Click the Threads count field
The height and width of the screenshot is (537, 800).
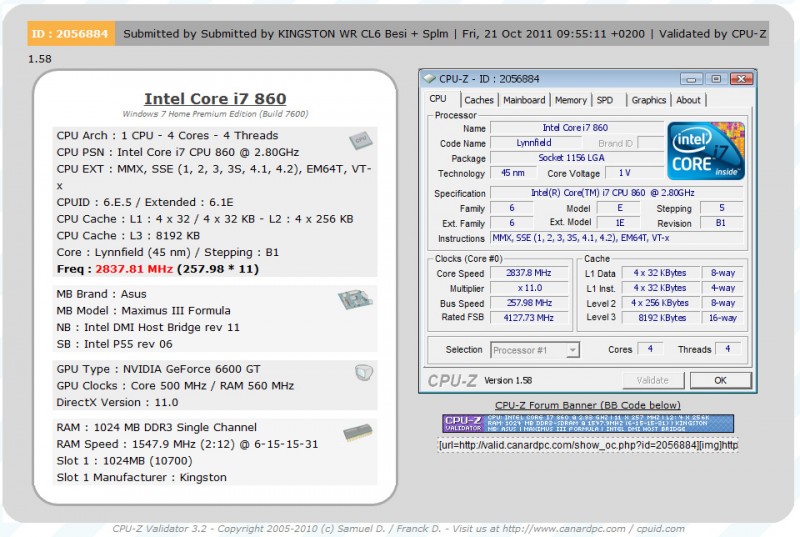[728, 349]
